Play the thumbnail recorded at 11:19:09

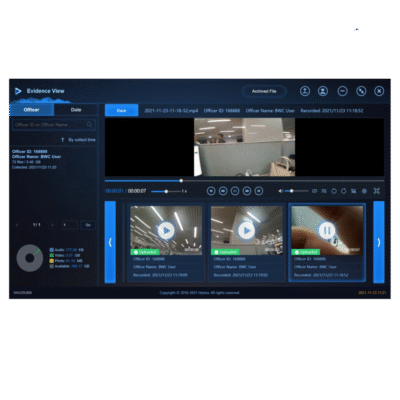coord(166,230)
